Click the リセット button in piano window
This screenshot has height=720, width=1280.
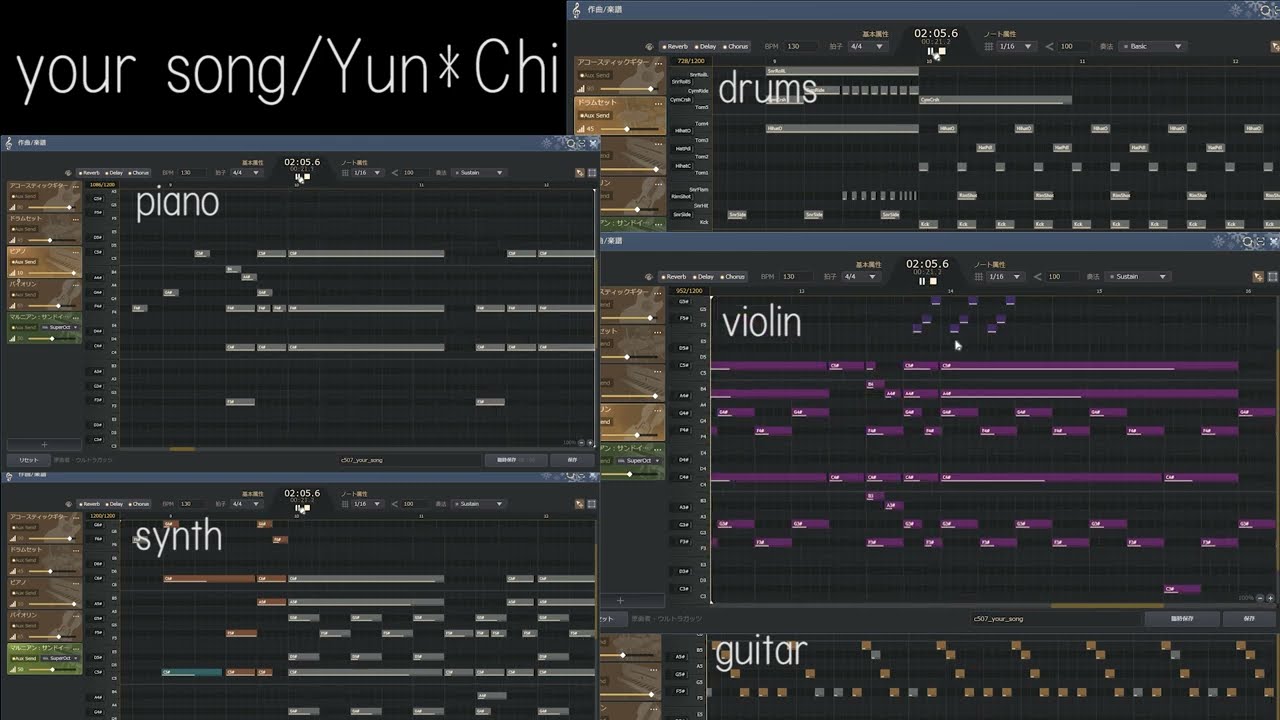pyautogui.click(x=29, y=460)
